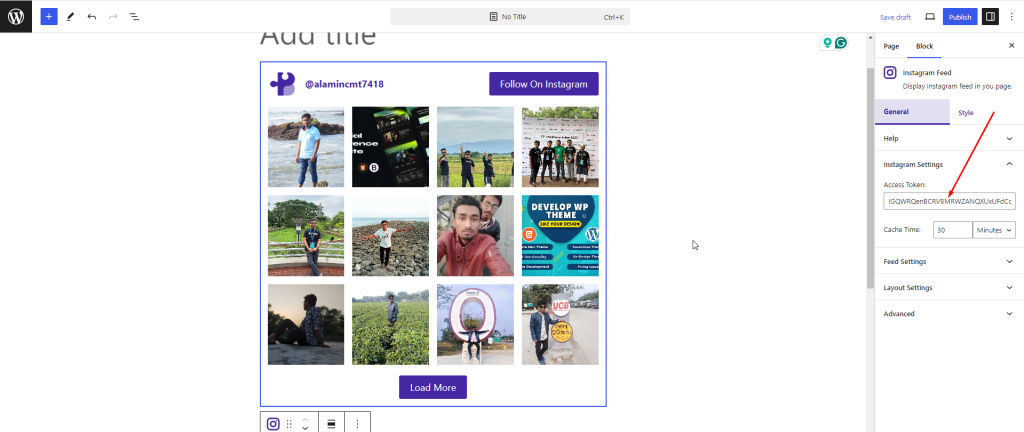Switch to the Page tab in sidebar

click(x=891, y=46)
